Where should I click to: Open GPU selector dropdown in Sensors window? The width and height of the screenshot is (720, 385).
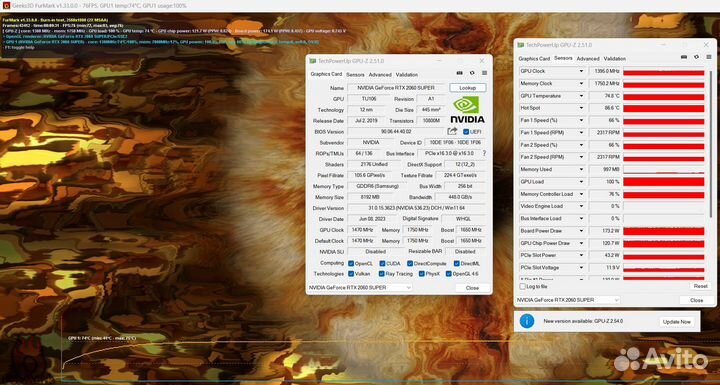568,300
